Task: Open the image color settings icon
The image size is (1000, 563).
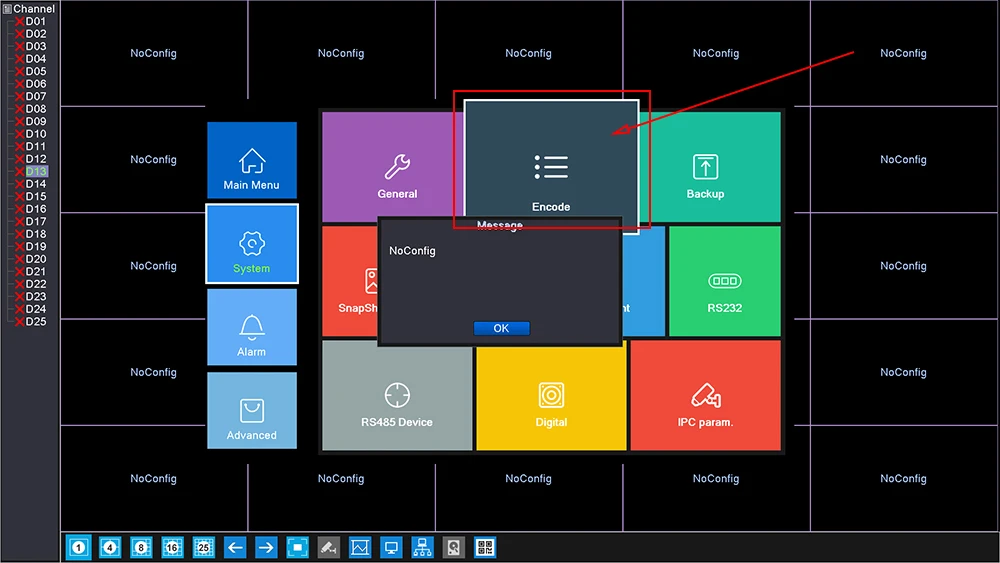Action: pyautogui.click(x=360, y=547)
